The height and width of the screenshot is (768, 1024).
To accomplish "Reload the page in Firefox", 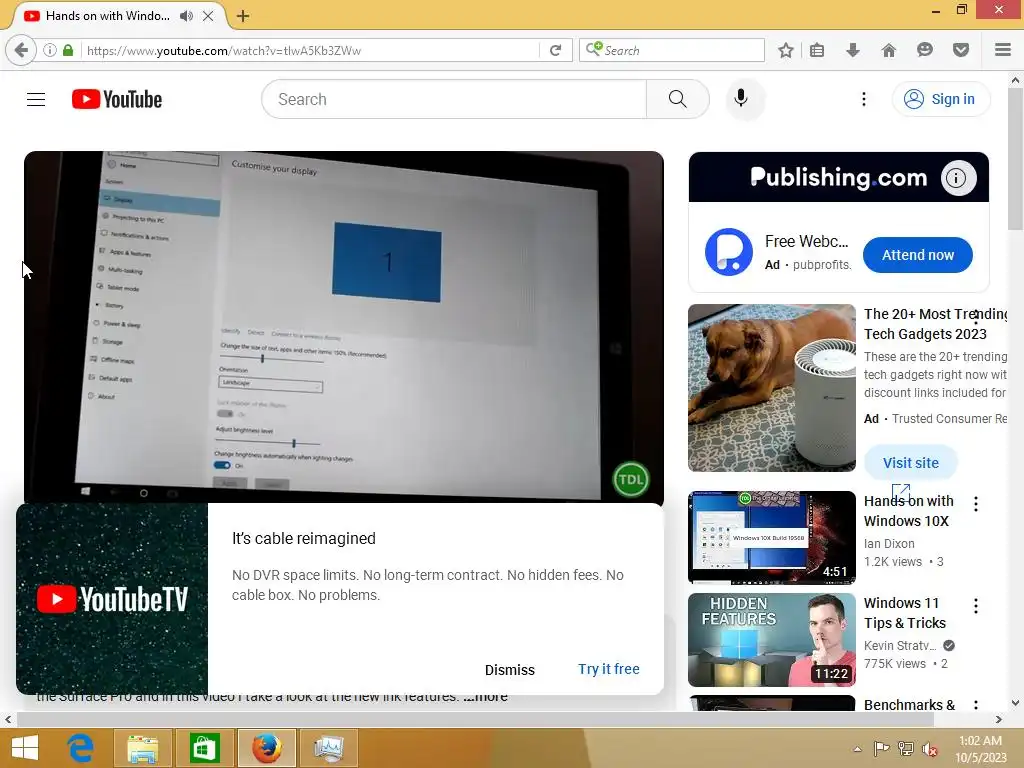I will click(556, 50).
